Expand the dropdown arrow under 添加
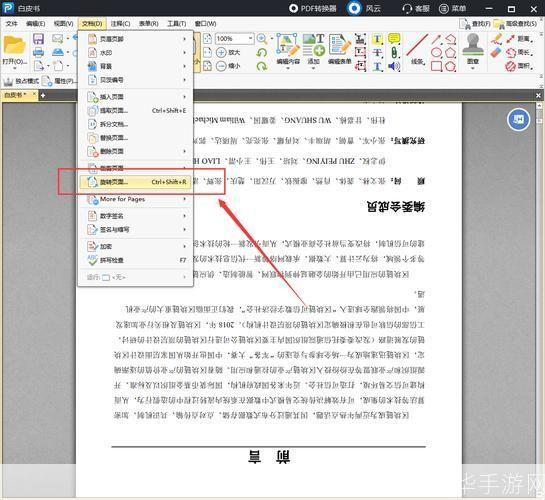The image size is (545, 500). point(313,68)
